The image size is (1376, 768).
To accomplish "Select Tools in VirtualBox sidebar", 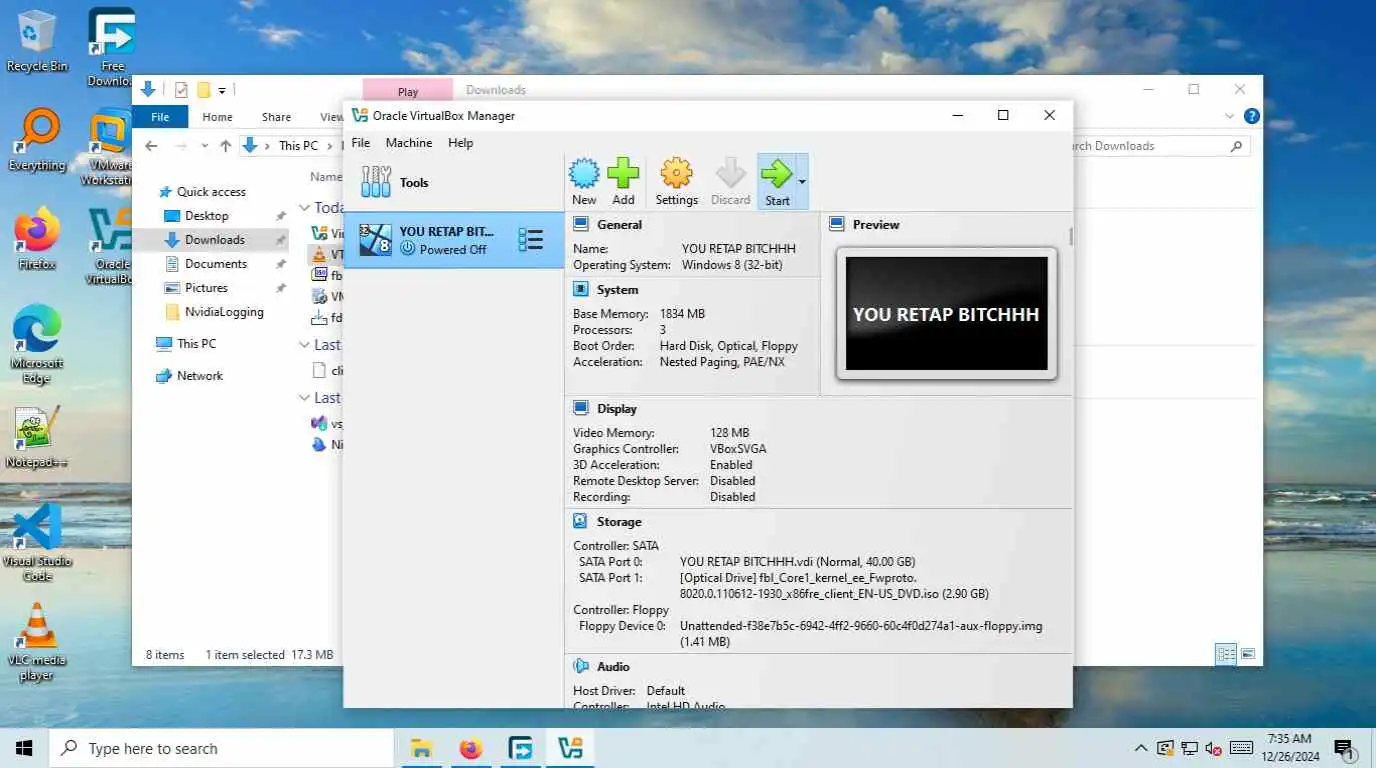I will click(x=454, y=182).
